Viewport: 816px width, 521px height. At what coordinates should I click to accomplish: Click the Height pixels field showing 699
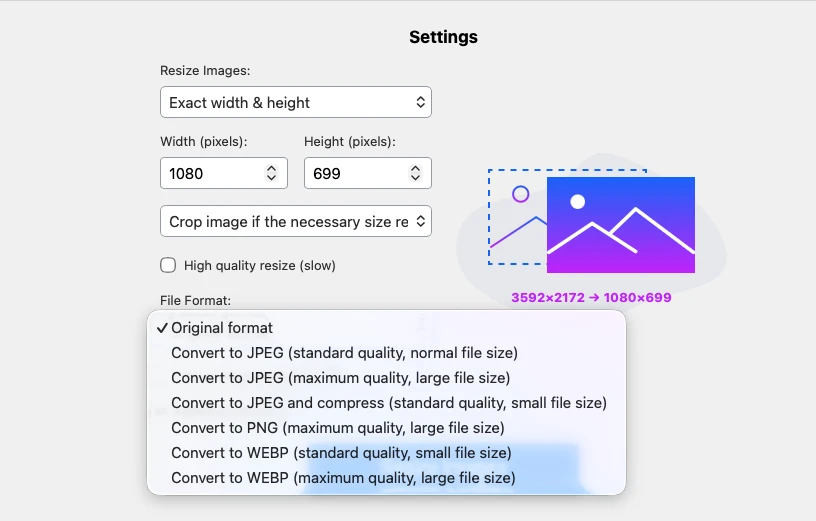(x=367, y=173)
